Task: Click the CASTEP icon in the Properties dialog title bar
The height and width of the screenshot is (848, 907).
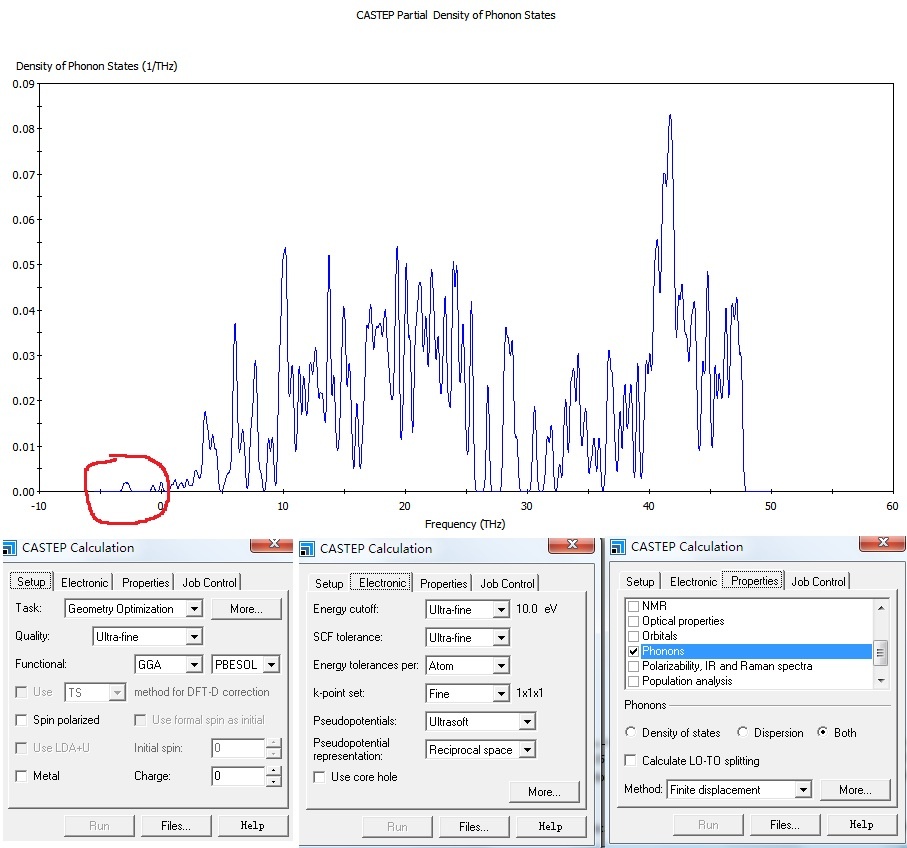Action: coord(618,547)
